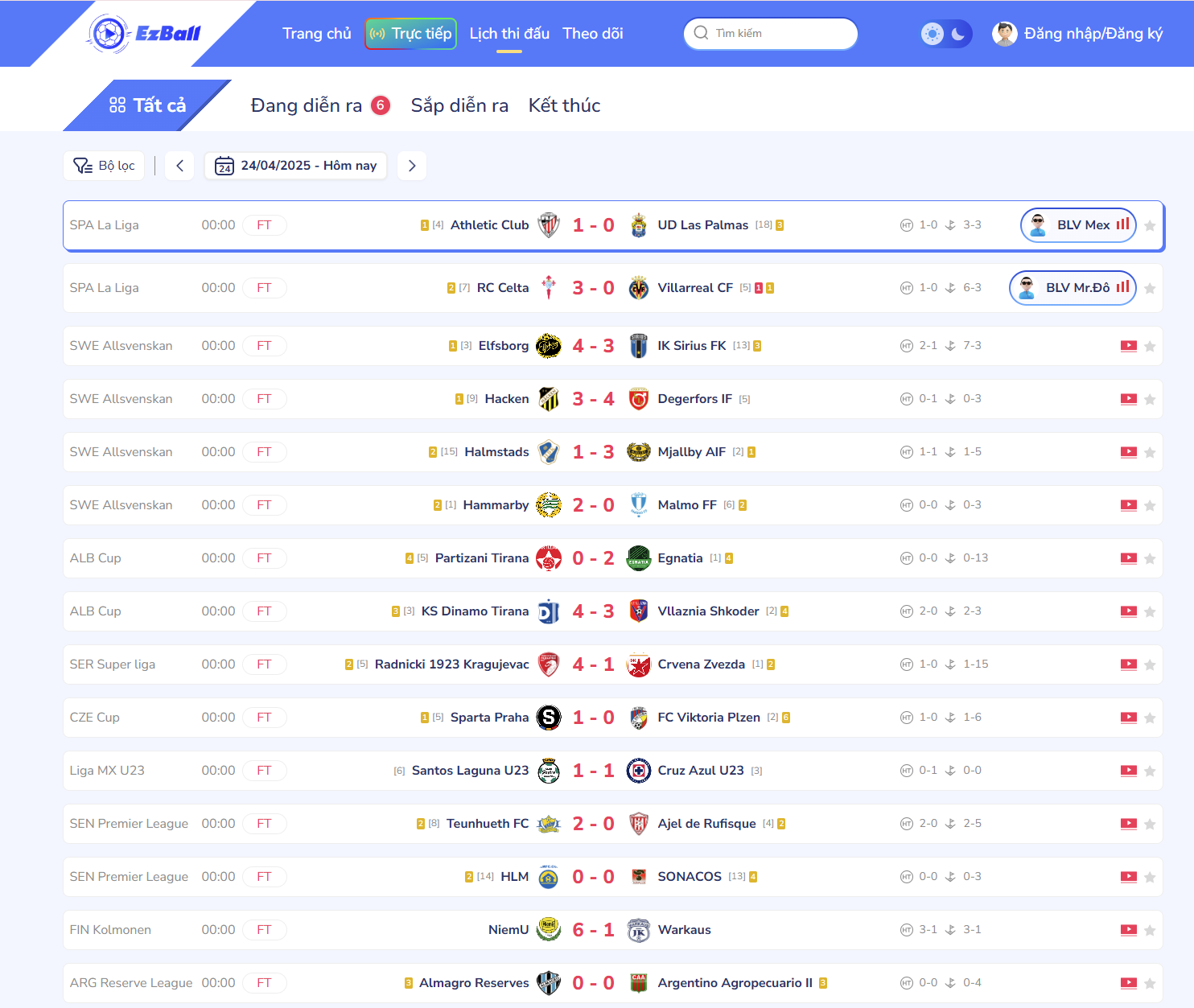Click league label SER Super liga
The image size is (1194, 1008).
(x=113, y=664)
